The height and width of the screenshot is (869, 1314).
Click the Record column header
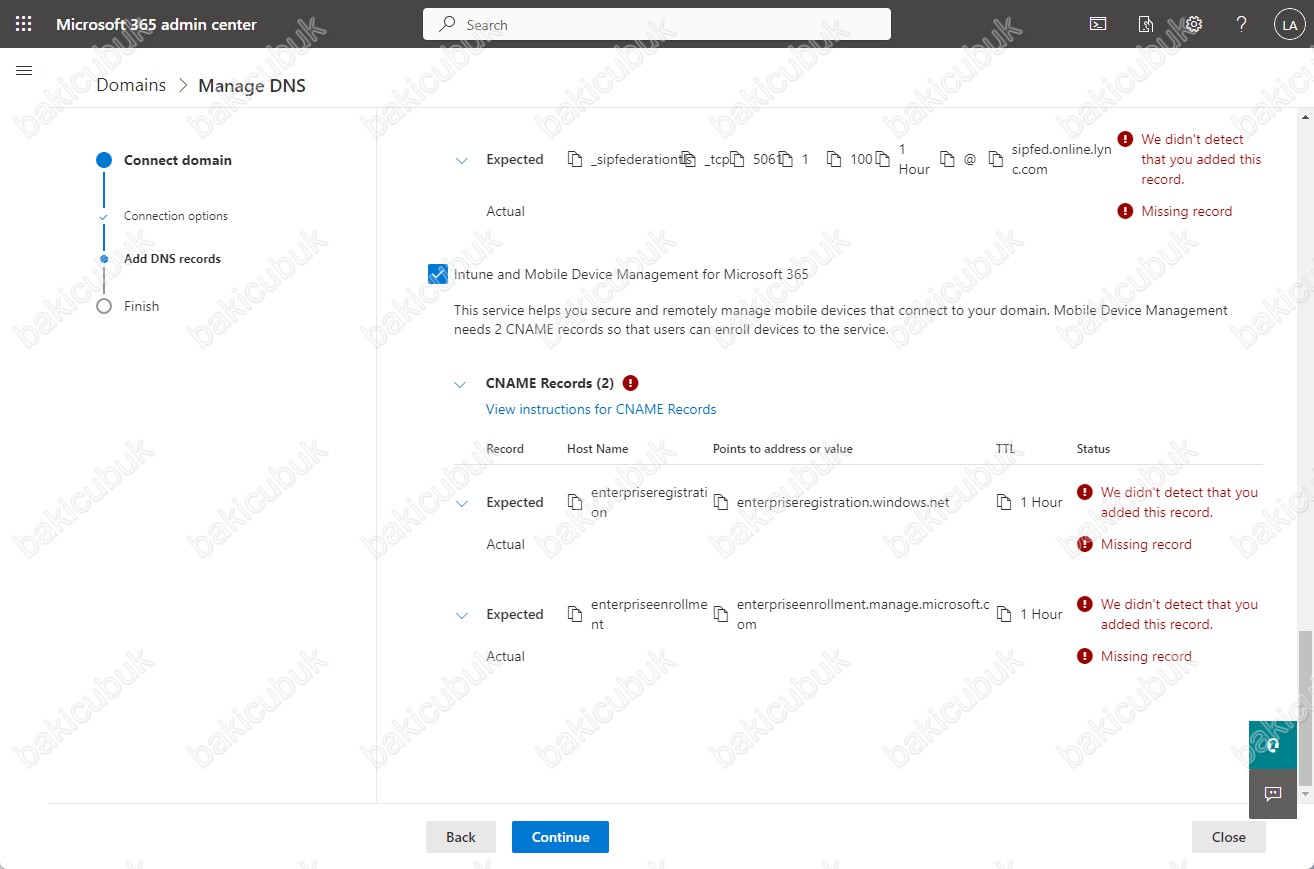pos(505,449)
